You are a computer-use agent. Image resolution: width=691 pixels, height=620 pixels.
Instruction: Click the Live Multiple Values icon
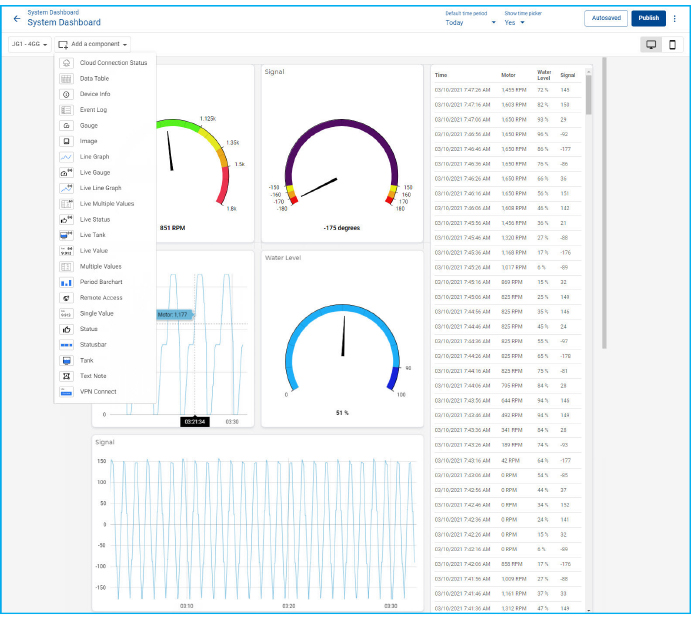pos(66,204)
